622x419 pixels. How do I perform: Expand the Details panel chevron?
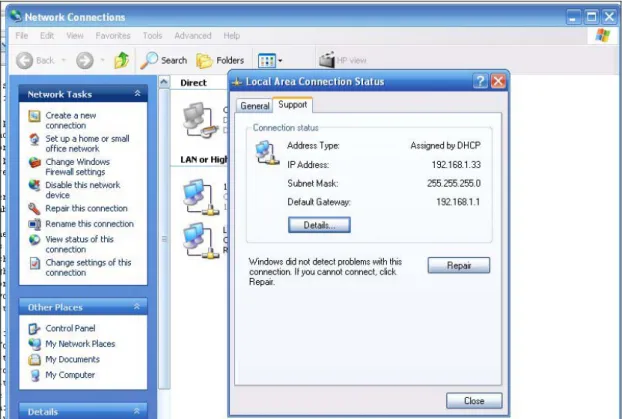pyautogui.click(x=136, y=411)
